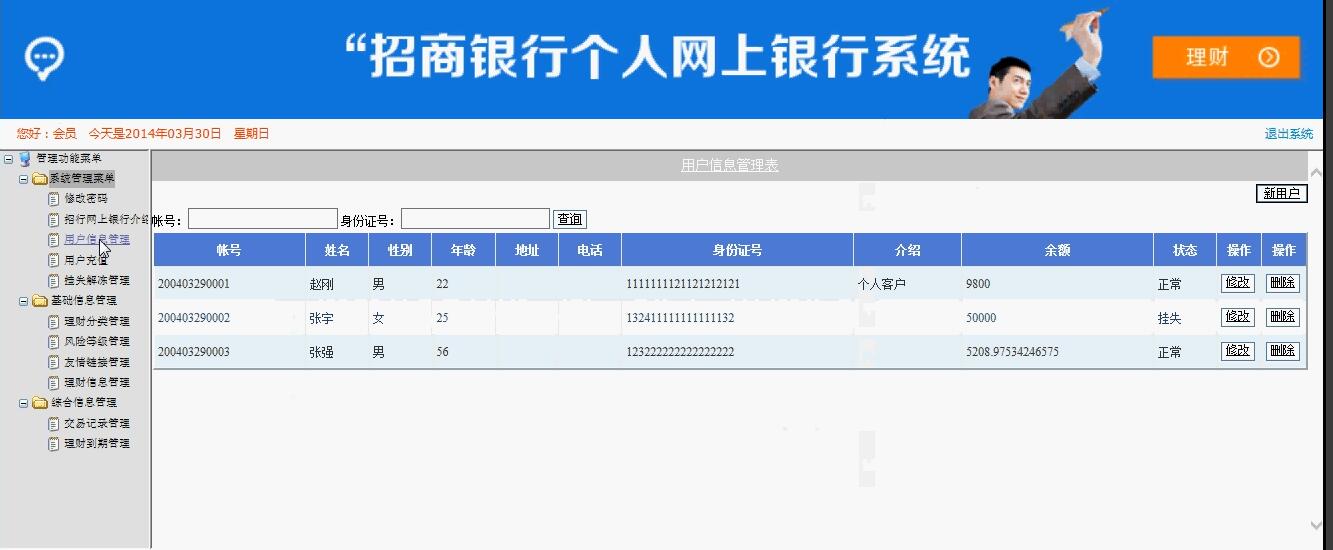Select the 管理功能菜单 root label
Image resolution: width=1333 pixels, height=550 pixels.
(69, 159)
